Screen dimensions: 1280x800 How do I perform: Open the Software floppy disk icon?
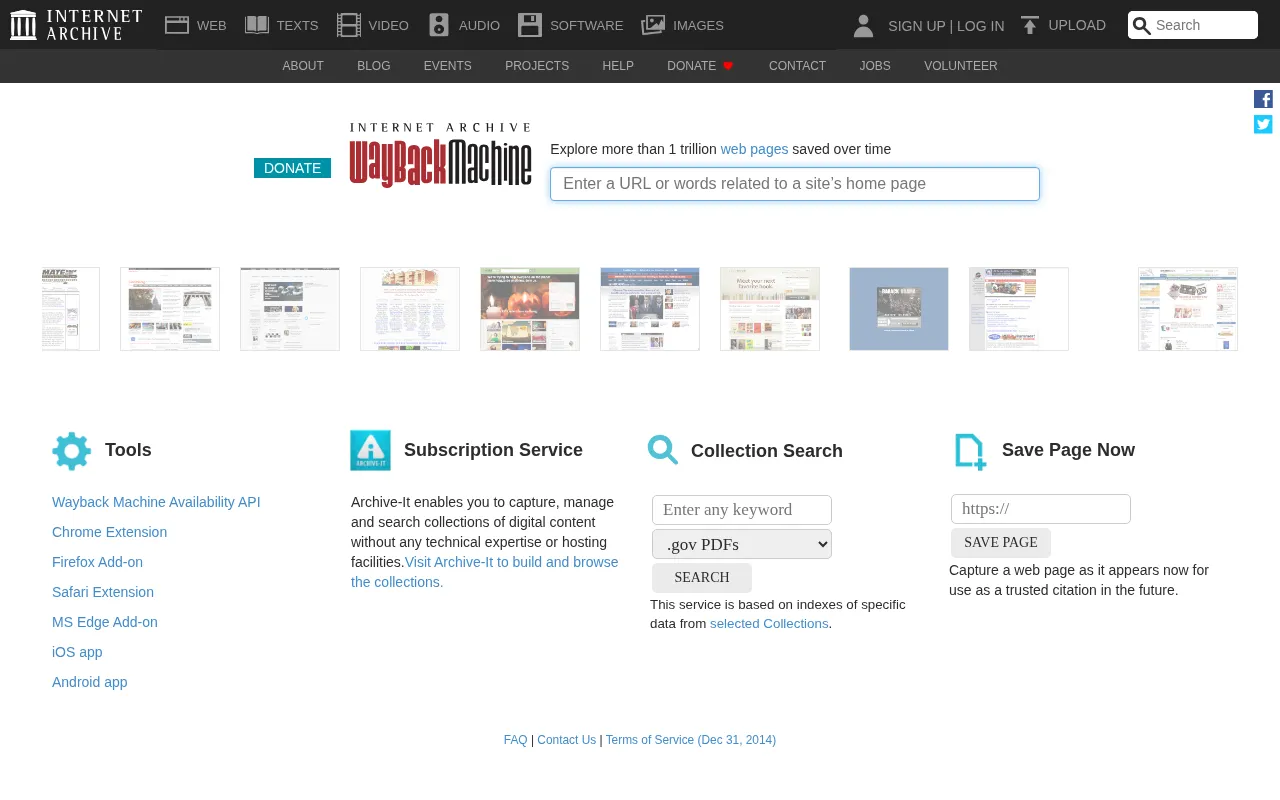coord(530,25)
